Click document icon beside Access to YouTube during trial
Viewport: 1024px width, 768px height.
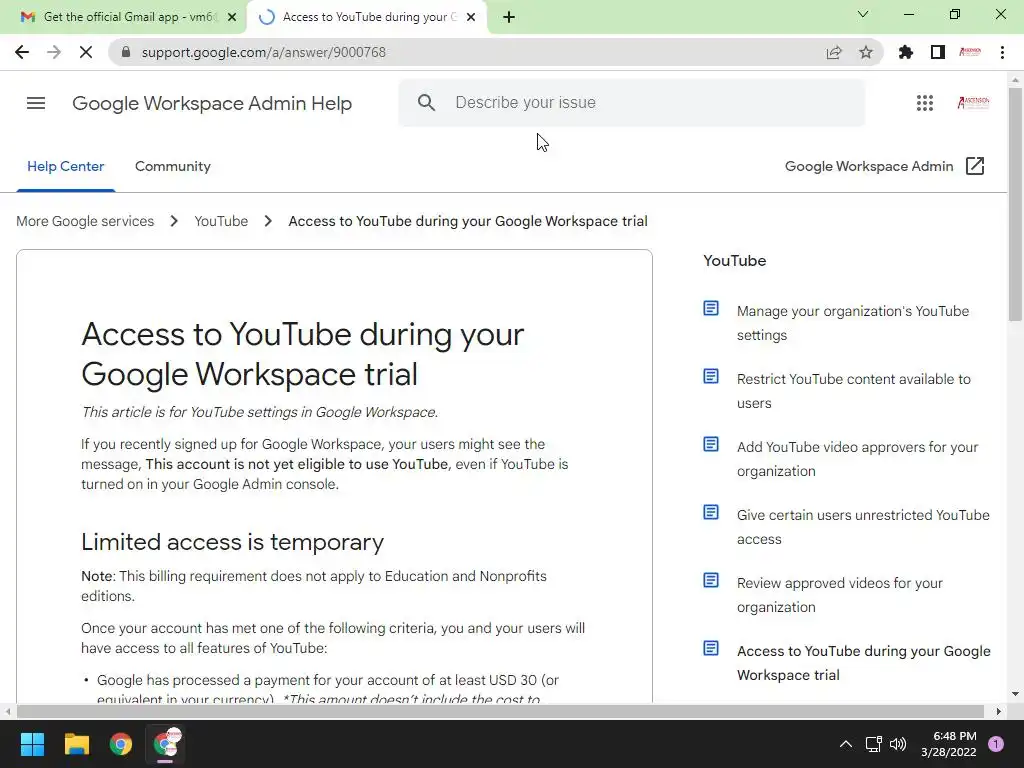pos(711,648)
